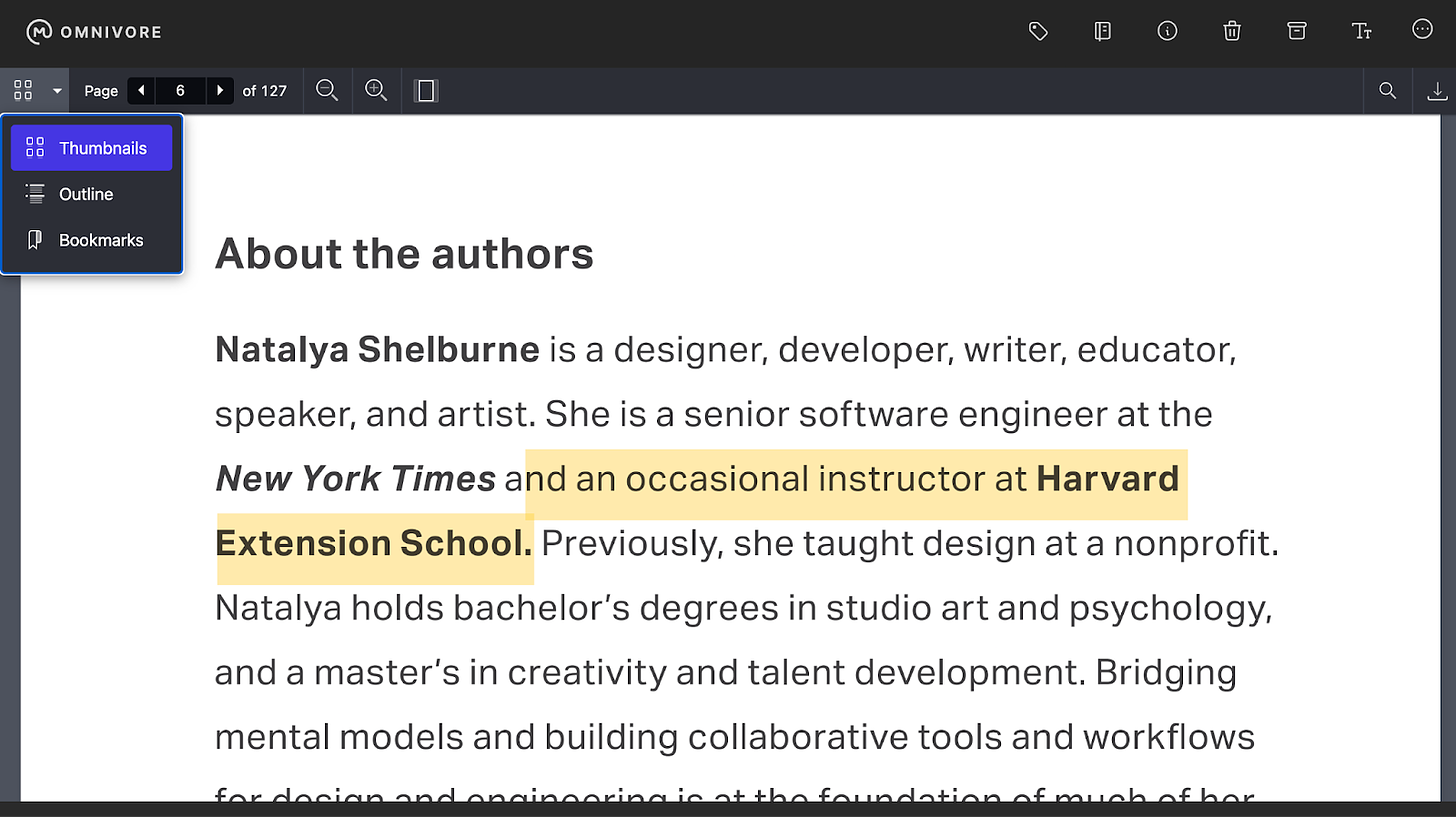Show article info icon
This screenshot has width=1456, height=817.
coord(1167,32)
